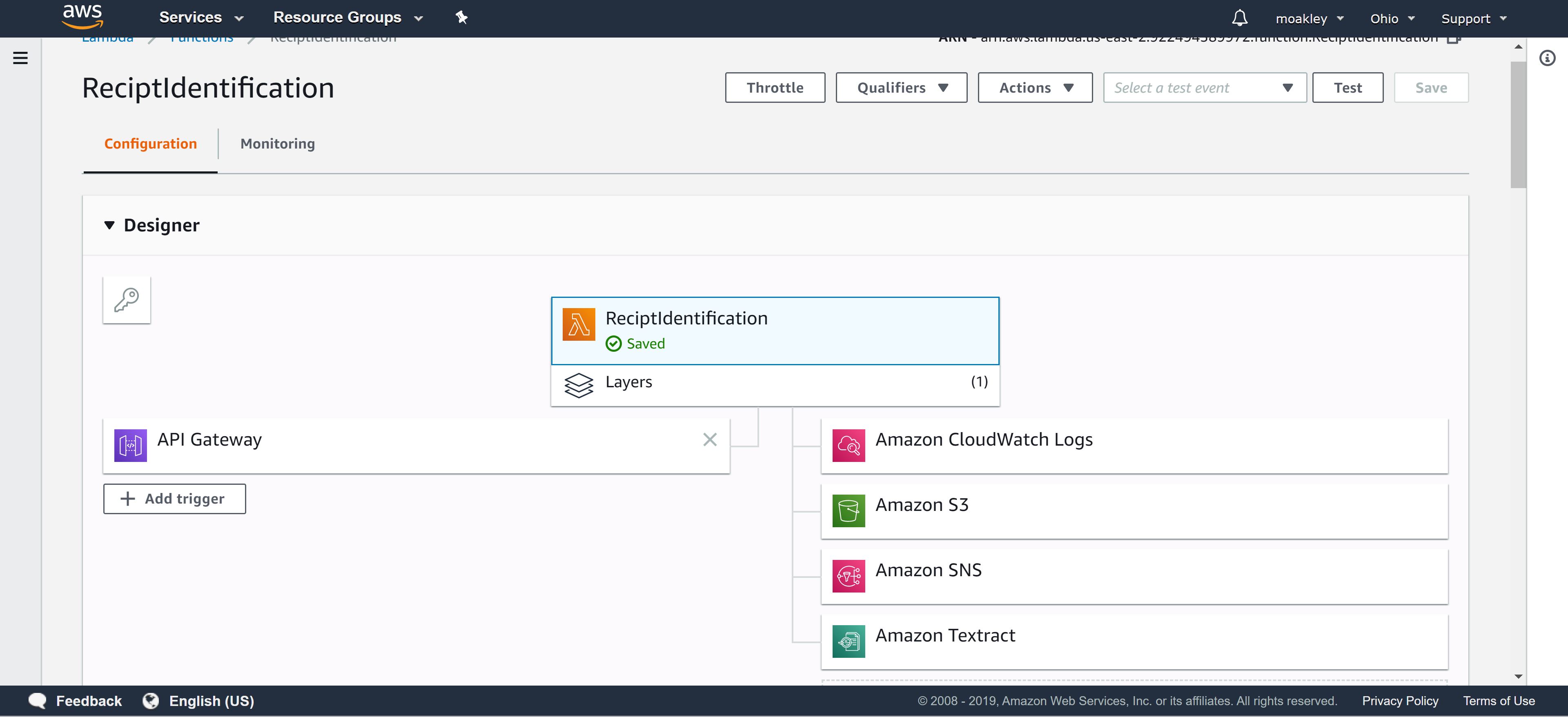Screen dimensions: 1568x717
Task: Click the pin shortcut icon in navbar
Action: tap(461, 18)
